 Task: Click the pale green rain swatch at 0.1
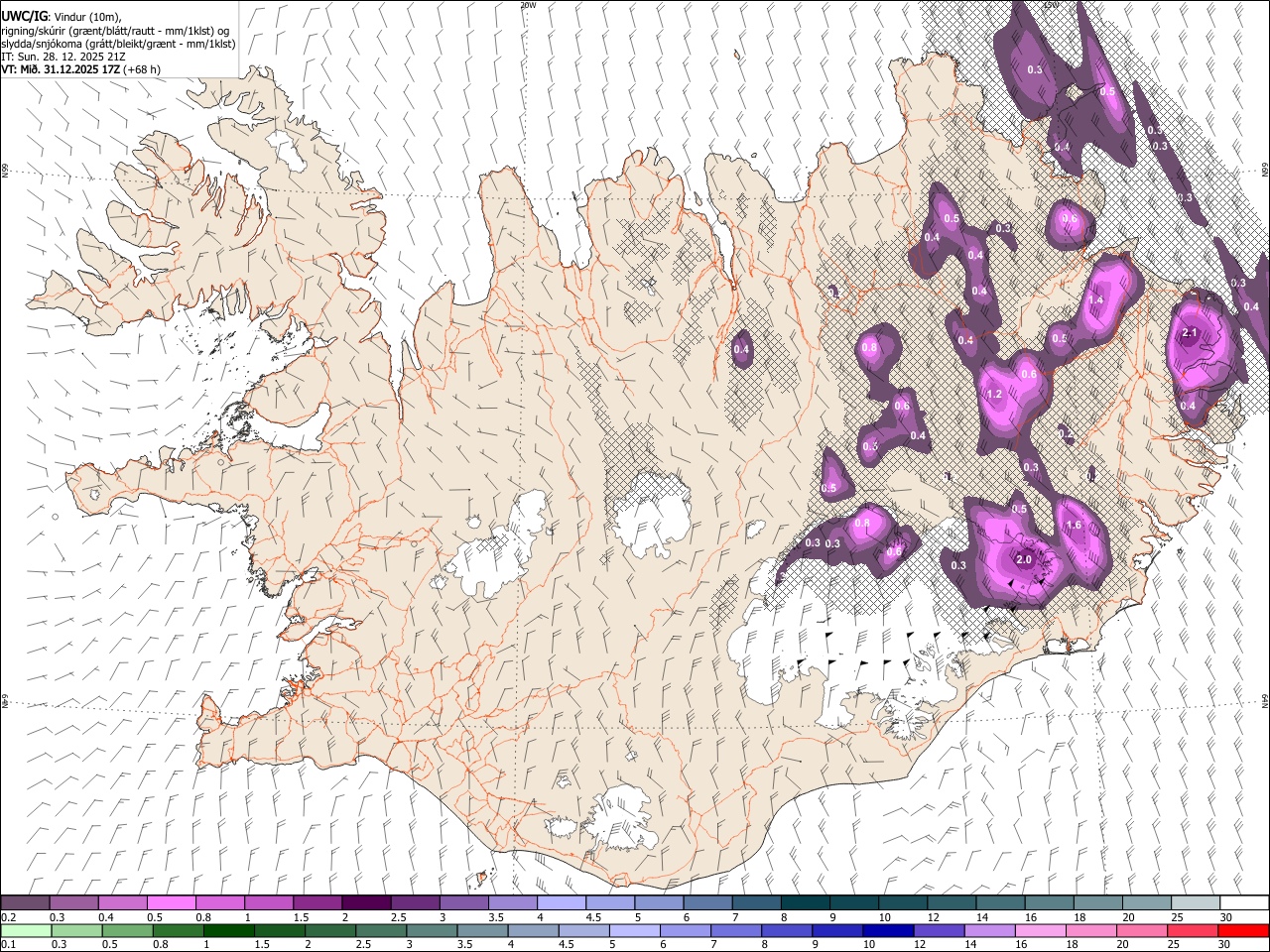coord(26,930)
